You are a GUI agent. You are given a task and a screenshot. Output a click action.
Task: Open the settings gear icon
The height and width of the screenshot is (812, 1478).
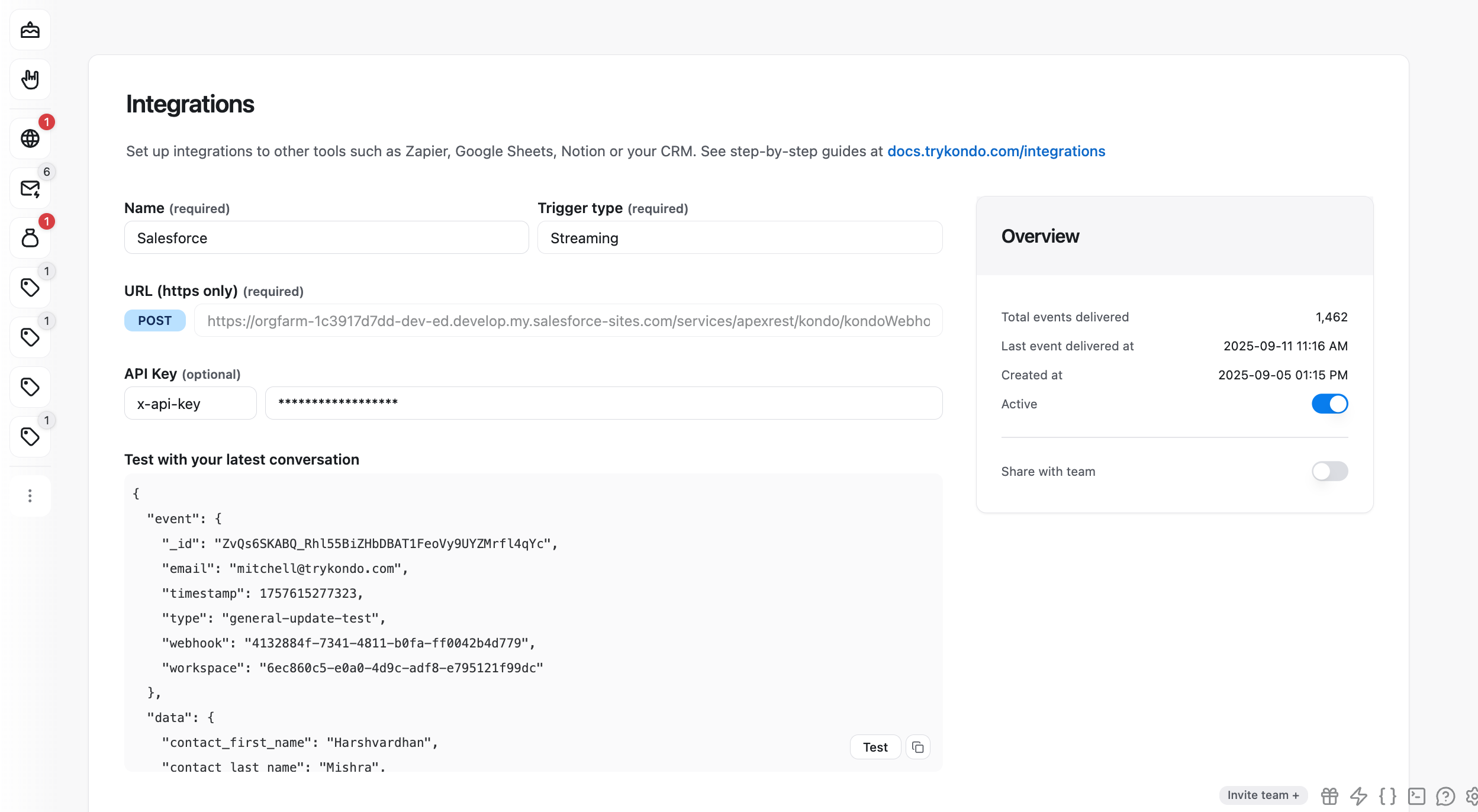click(x=1472, y=796)
